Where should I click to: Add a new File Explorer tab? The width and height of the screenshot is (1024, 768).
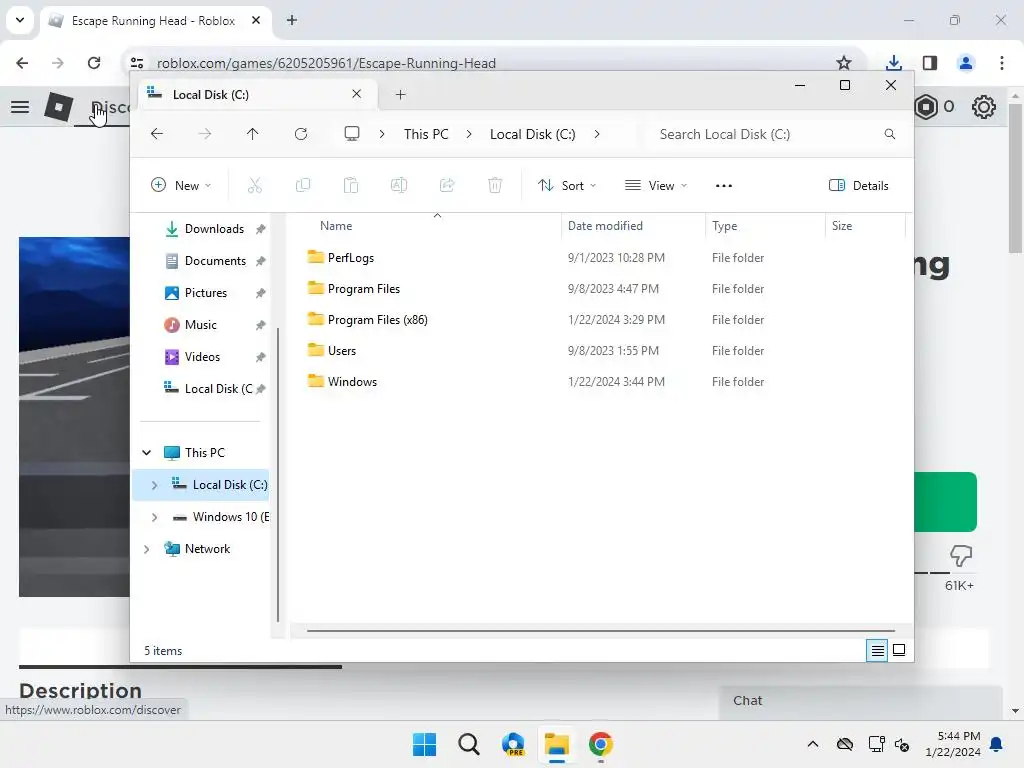400,95
